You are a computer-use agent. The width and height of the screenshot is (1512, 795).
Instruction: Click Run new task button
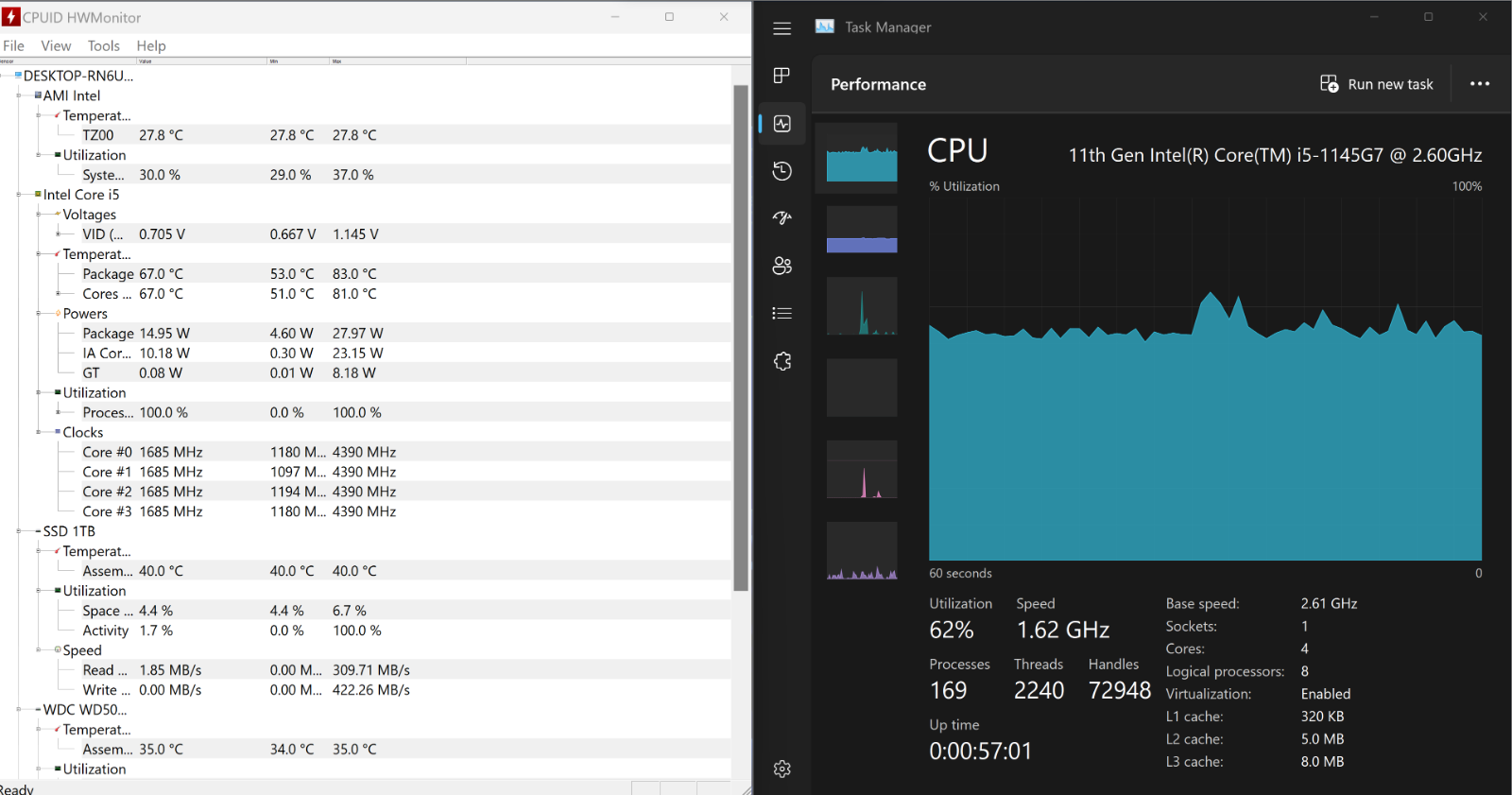pos(1377,84)
